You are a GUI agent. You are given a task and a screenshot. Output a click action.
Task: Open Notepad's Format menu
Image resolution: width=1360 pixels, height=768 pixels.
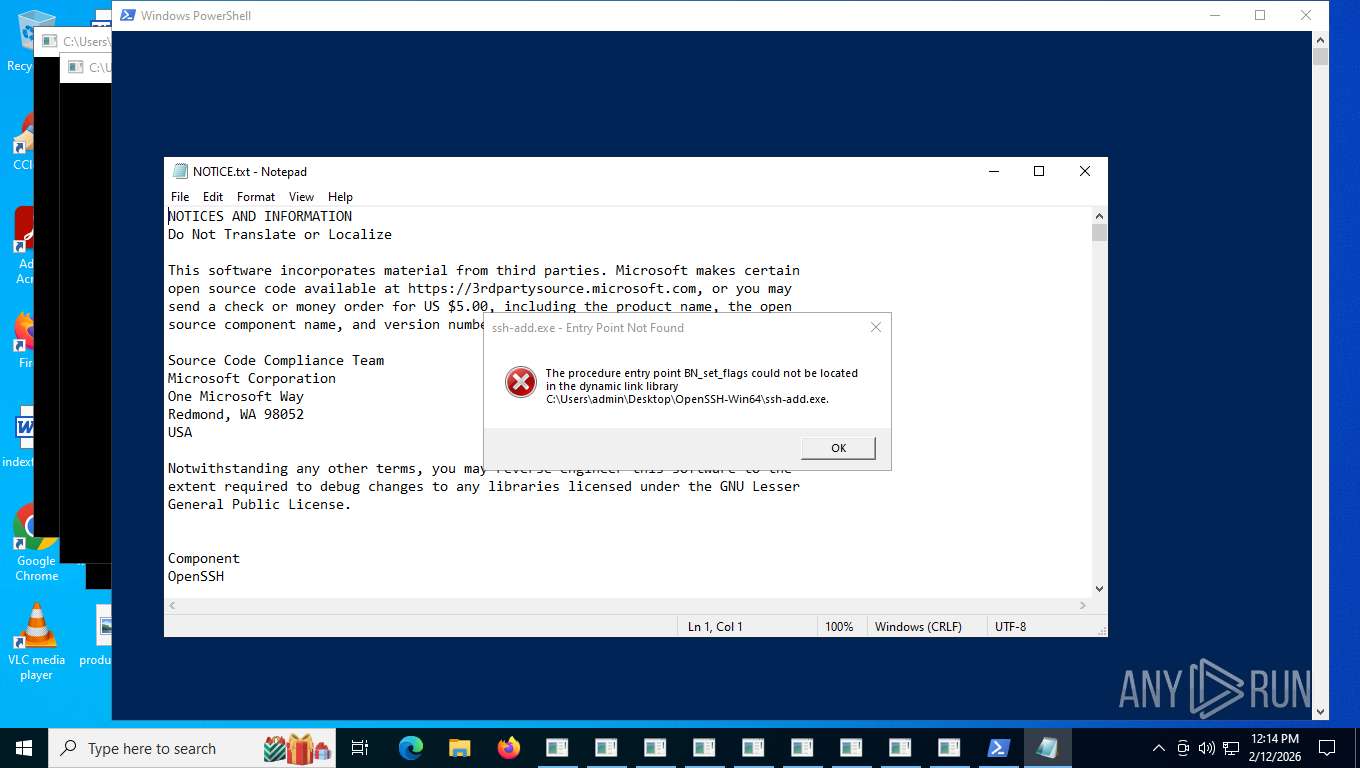(256, 197)
